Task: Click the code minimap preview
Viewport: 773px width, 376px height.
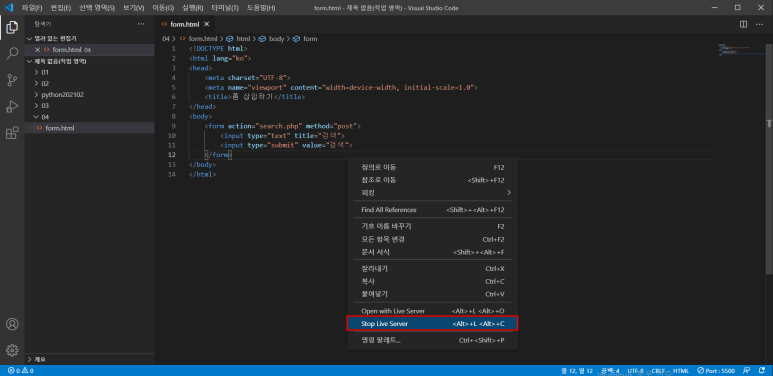Action: 741,49
